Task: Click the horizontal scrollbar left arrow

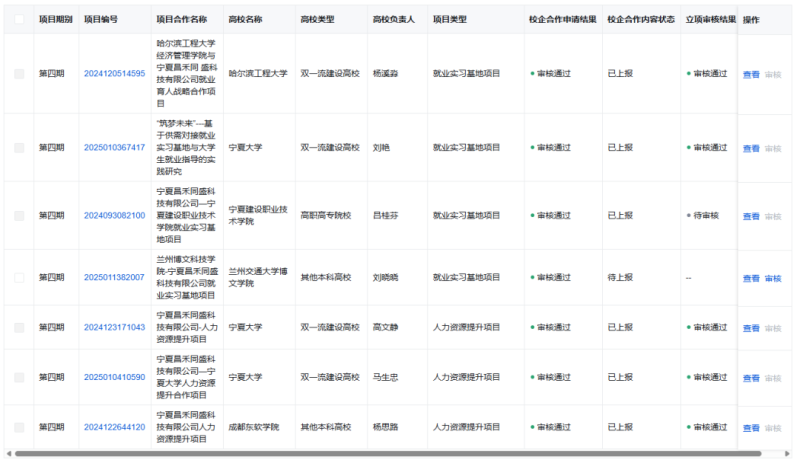Action: click(8, 453)
